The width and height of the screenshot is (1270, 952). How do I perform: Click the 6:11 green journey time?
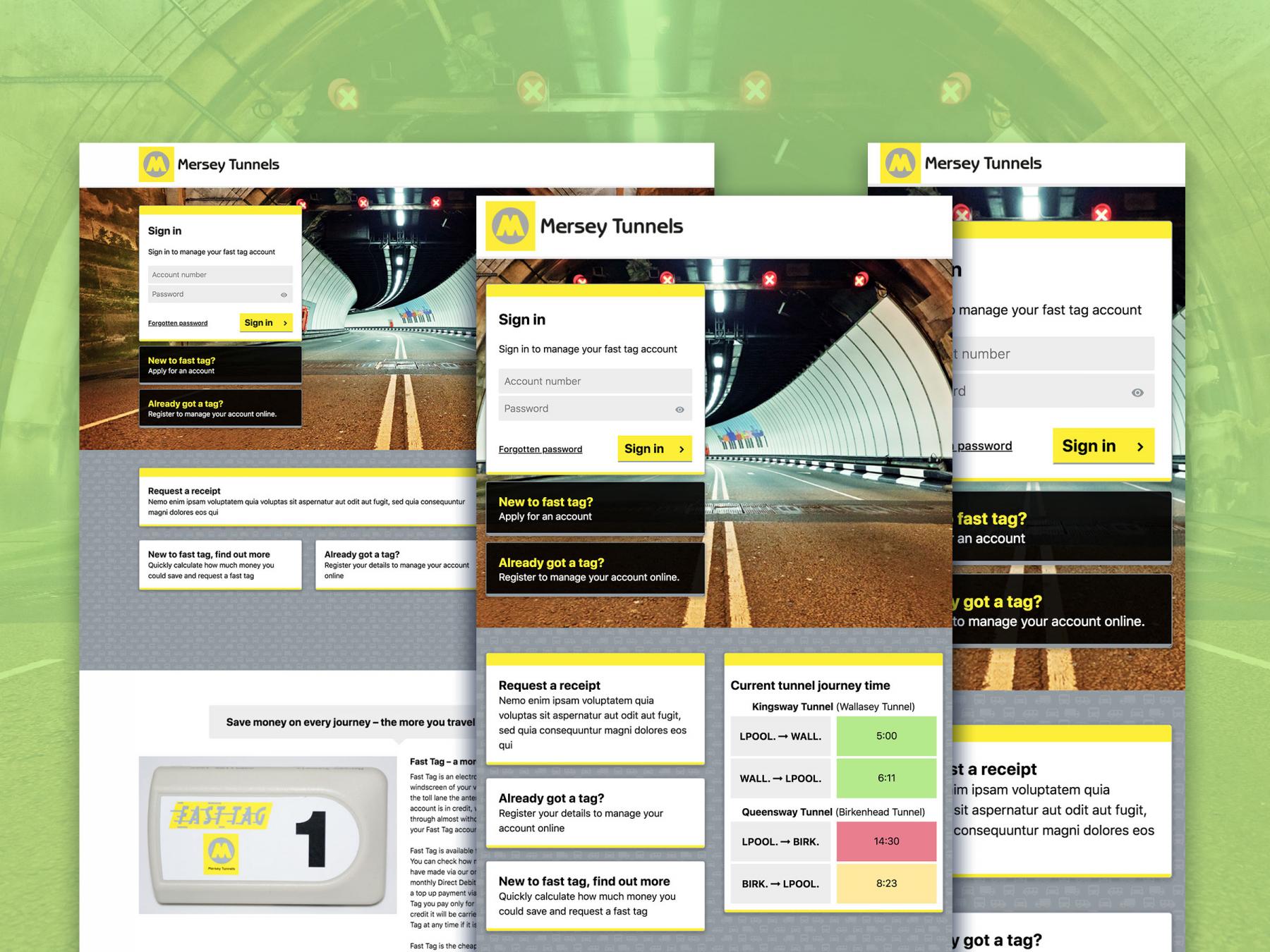coord(886,779)
